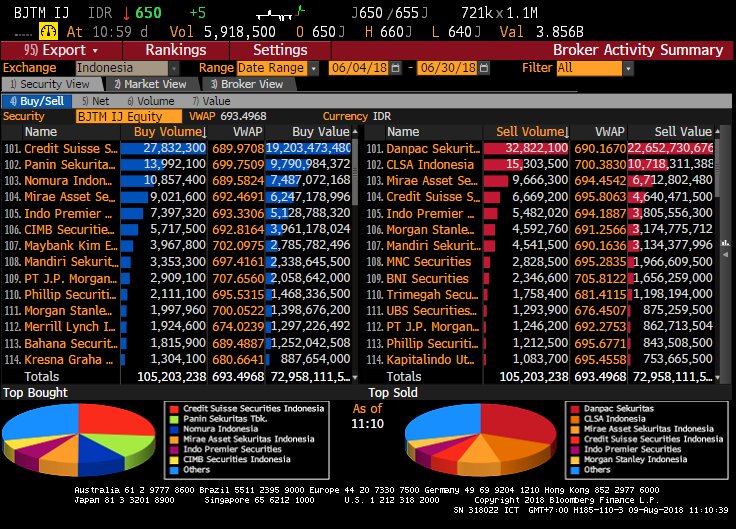Screen dimensions: 736x529
Task: Click the Settings button
Action: [x=280, y=50]
